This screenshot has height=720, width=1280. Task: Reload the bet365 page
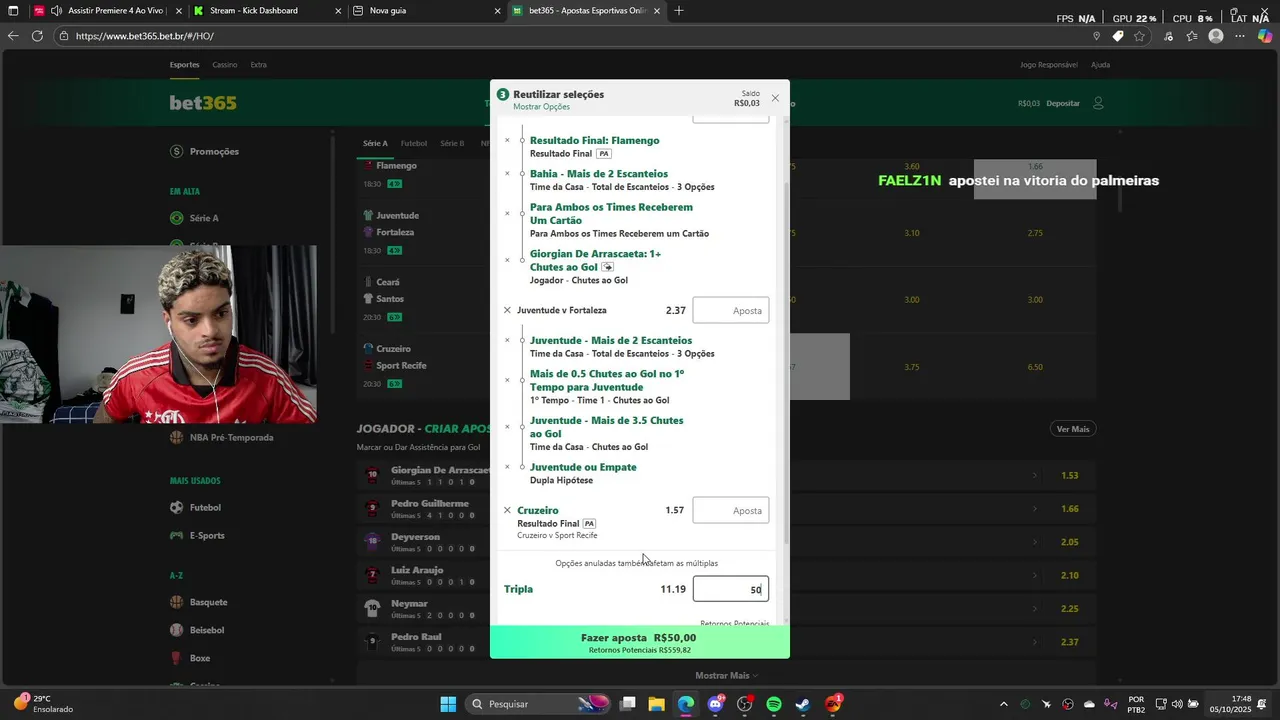tap(37, 36)
